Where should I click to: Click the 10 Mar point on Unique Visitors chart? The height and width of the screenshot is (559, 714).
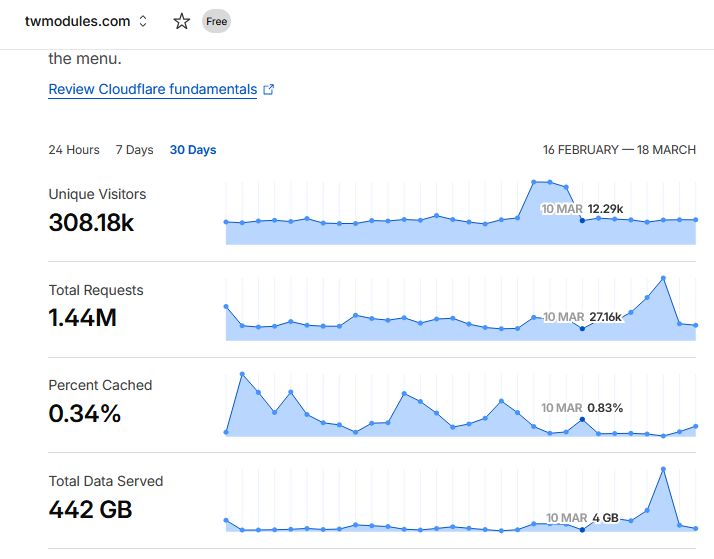pos(582,220)
